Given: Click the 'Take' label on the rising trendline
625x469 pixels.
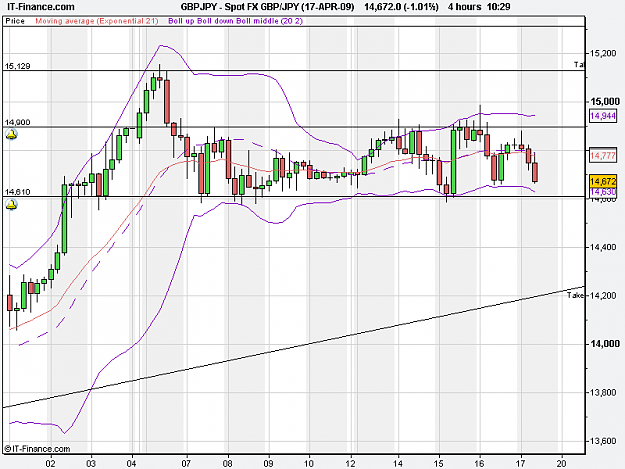Looking at the screenshot, I should (576, 295).
